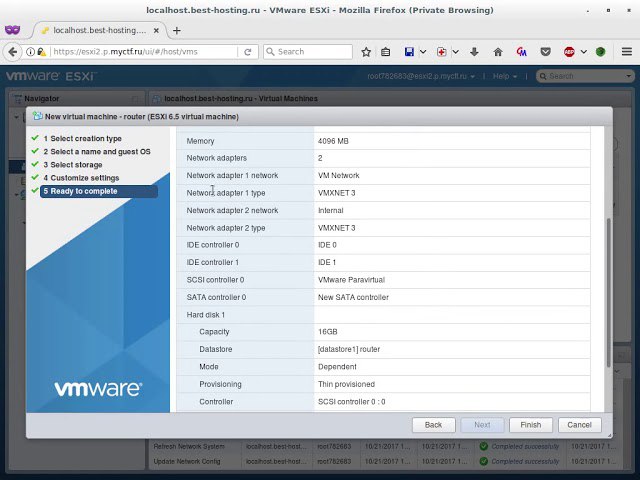Screen dimensions: 640x480
Task: Click the insecure lock warning icon
Action: (x=41, y=52)
